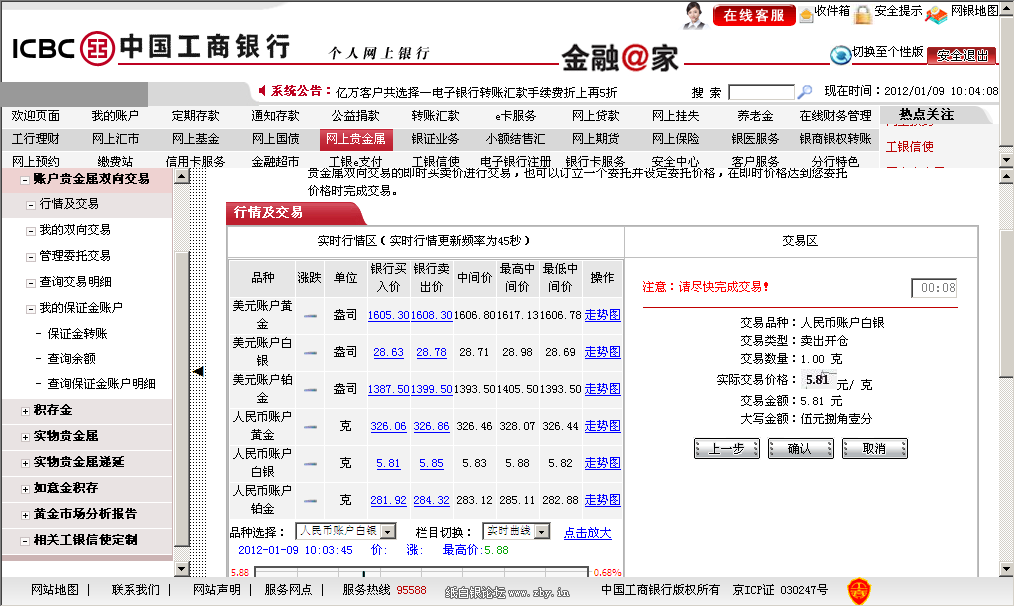Image resolution: width=1015 pixels, height=607 pixels.
Task: Click the switch to personalized version icon
Action: pos(841,55)
